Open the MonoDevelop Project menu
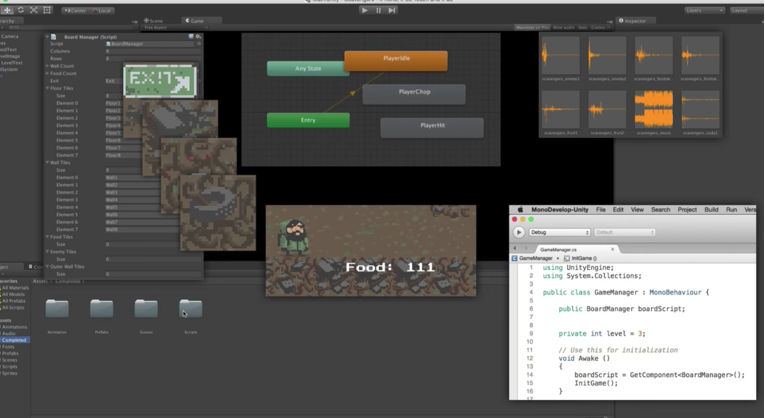Image resolution: width=765 pixels, height=418 pixels. click(687, 210)
